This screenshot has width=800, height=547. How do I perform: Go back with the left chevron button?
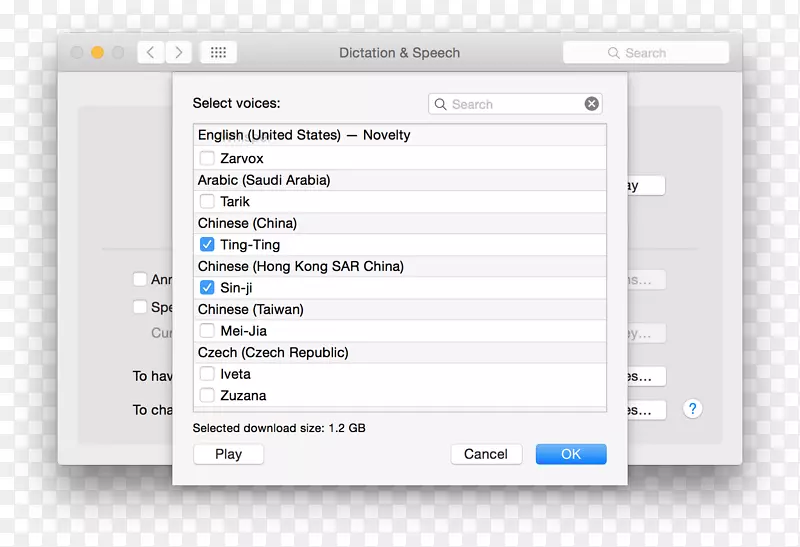pyautogui.click(x=151, y=53)
